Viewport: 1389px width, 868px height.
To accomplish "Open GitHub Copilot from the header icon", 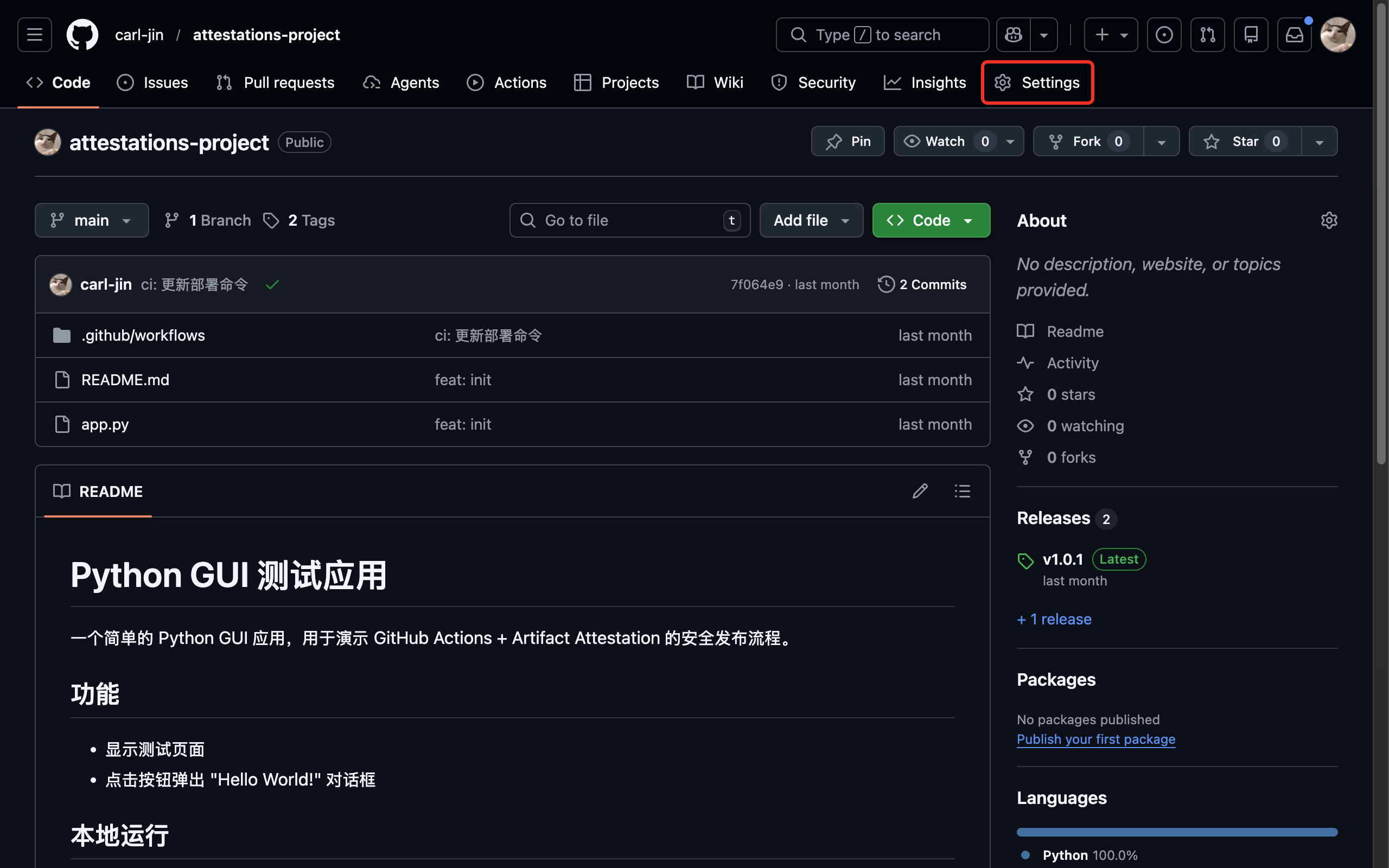I will click(1013, 34).
